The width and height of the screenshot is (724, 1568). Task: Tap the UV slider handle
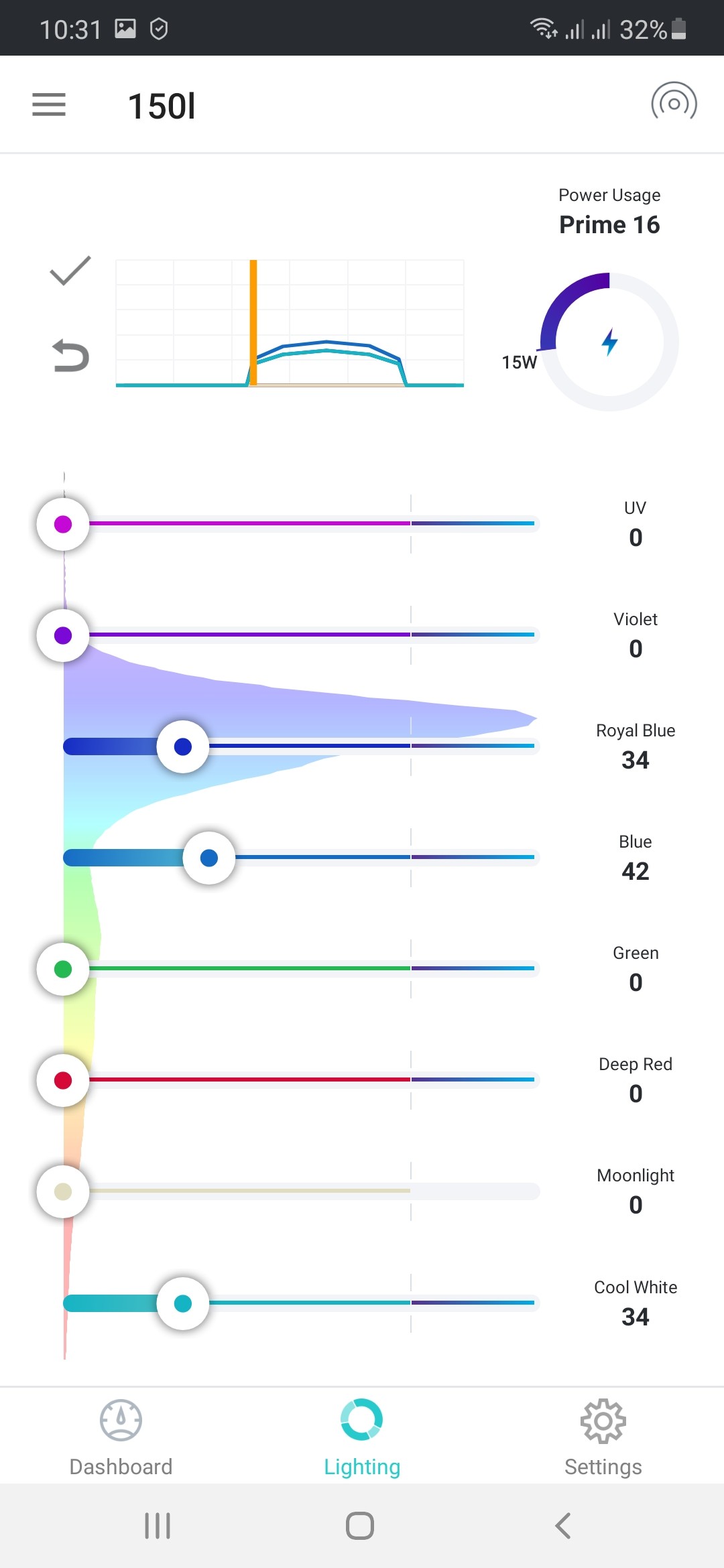pos(63,524)
